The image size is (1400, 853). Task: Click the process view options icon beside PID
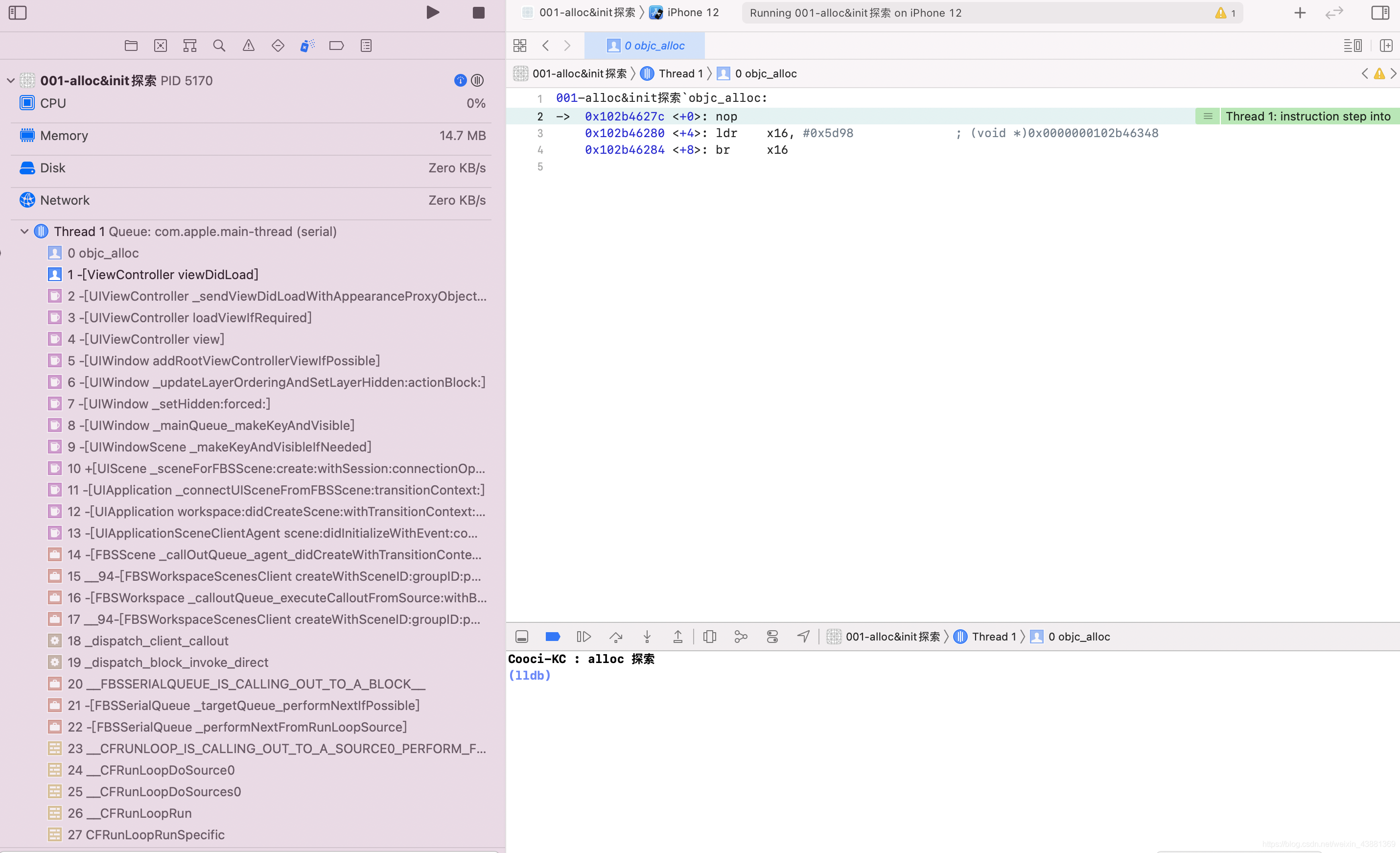[x=477, y=81]
